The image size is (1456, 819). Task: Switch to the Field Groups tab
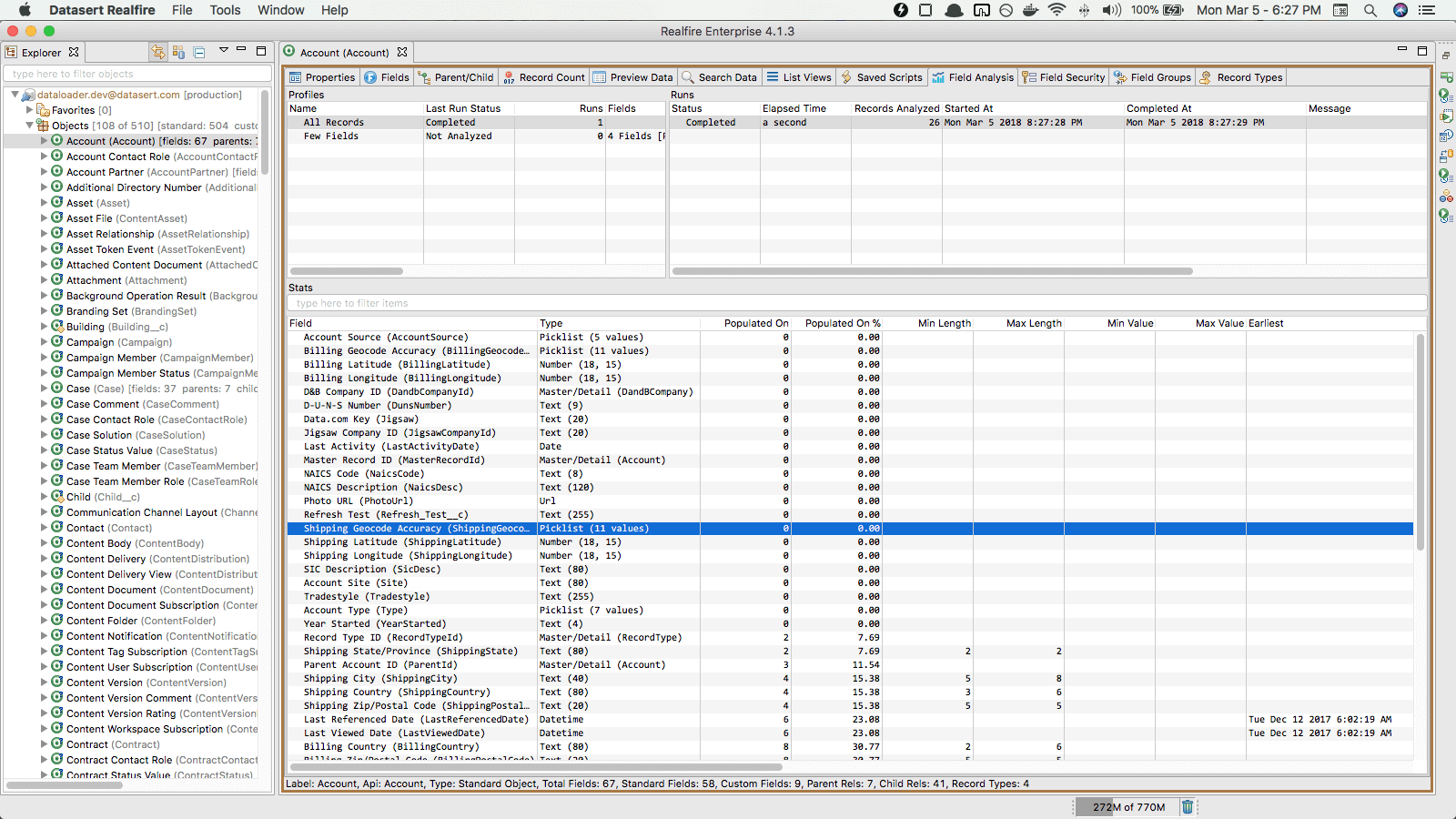coord(1152,77)
